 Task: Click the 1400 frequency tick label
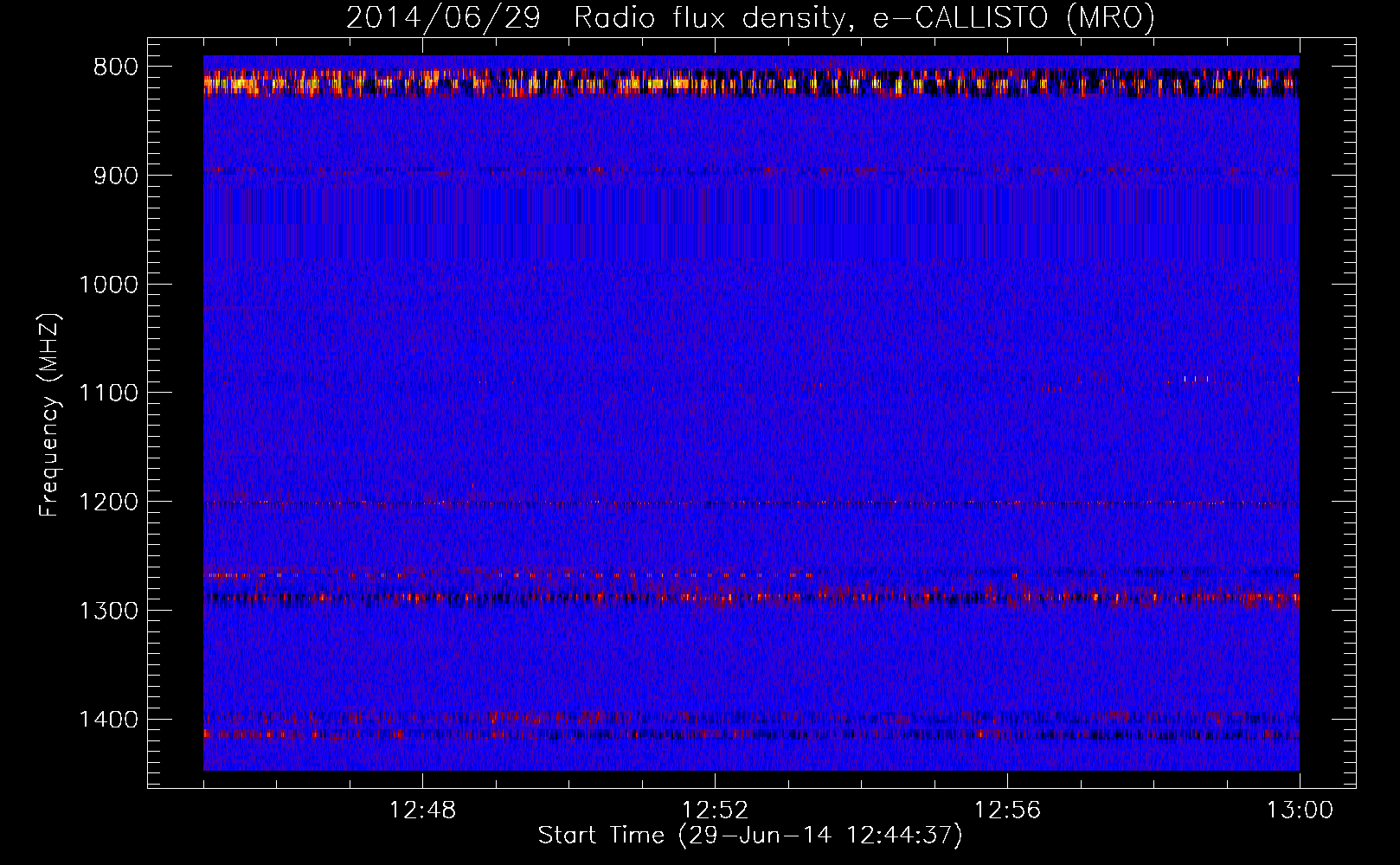109,721
